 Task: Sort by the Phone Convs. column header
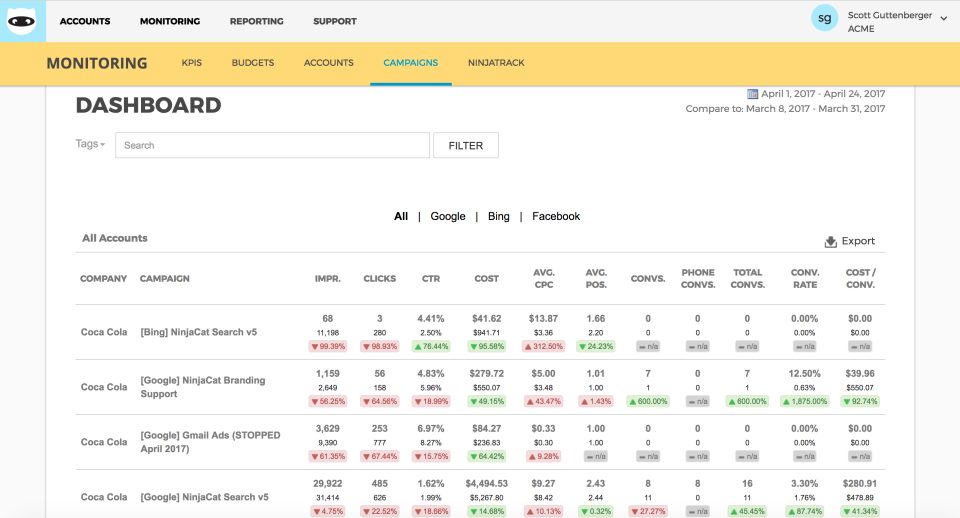pos(698,279)
